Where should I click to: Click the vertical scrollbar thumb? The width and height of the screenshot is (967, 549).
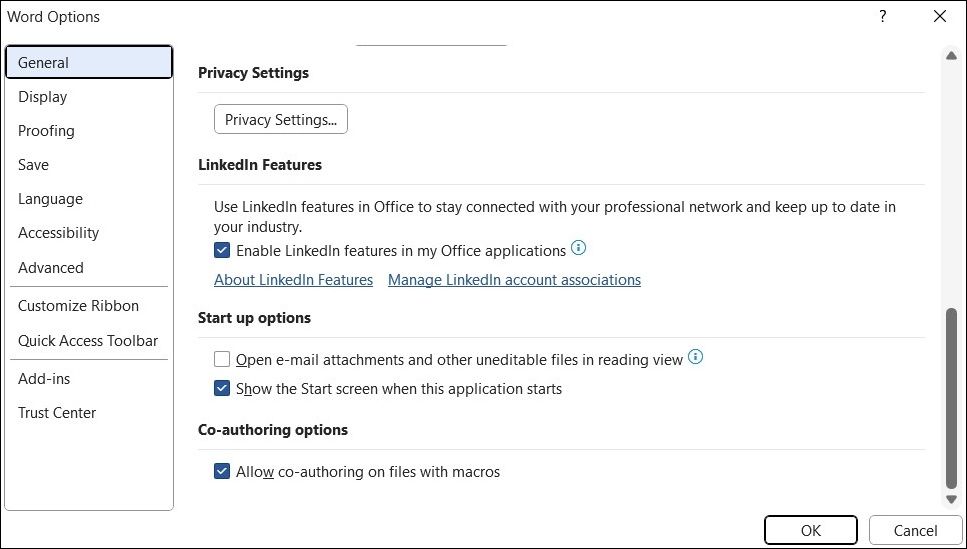pyautogui.click(x=952, y=398)
